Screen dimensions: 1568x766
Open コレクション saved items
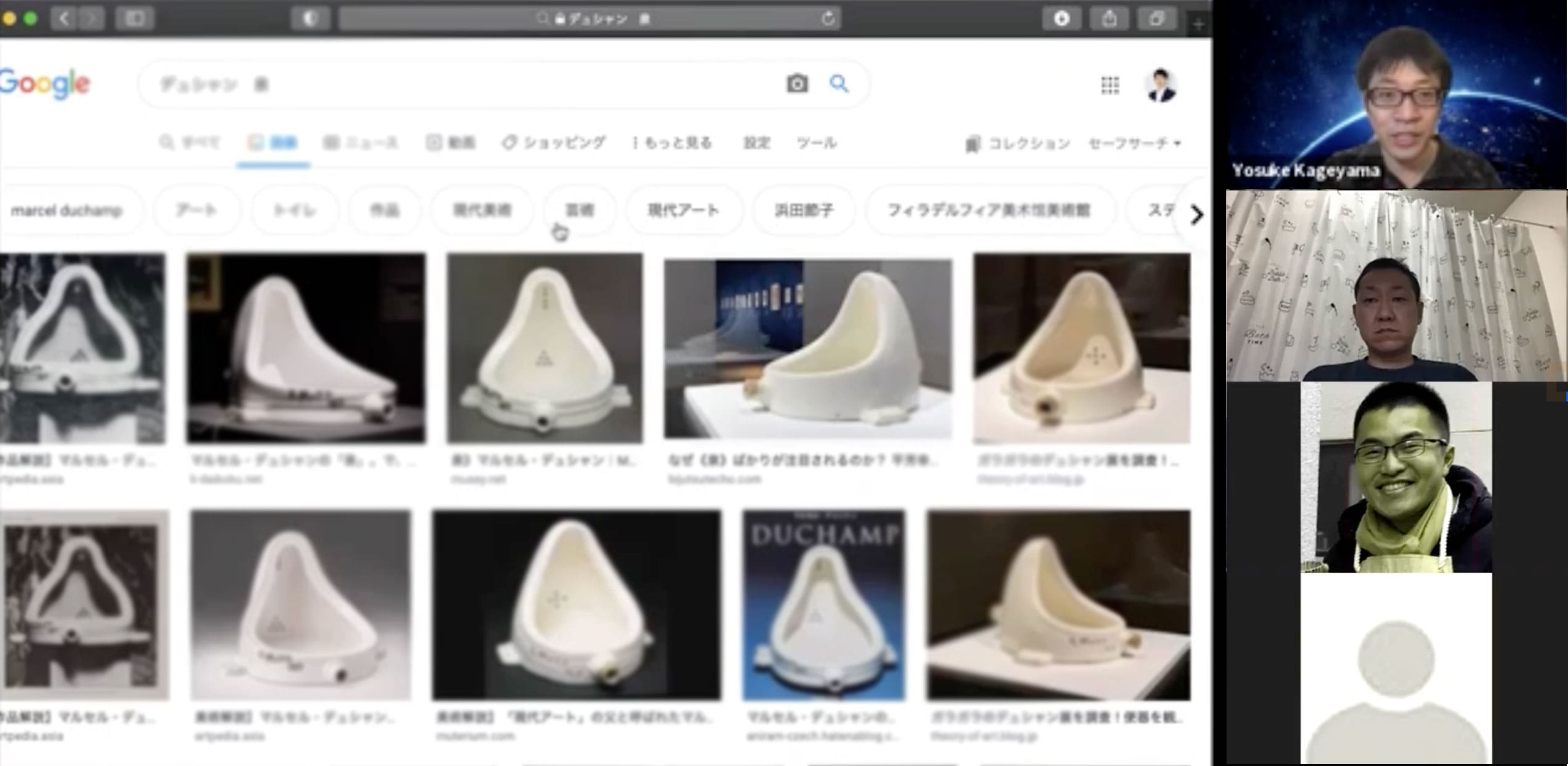pyautogui.click(x=1018, y=143)
